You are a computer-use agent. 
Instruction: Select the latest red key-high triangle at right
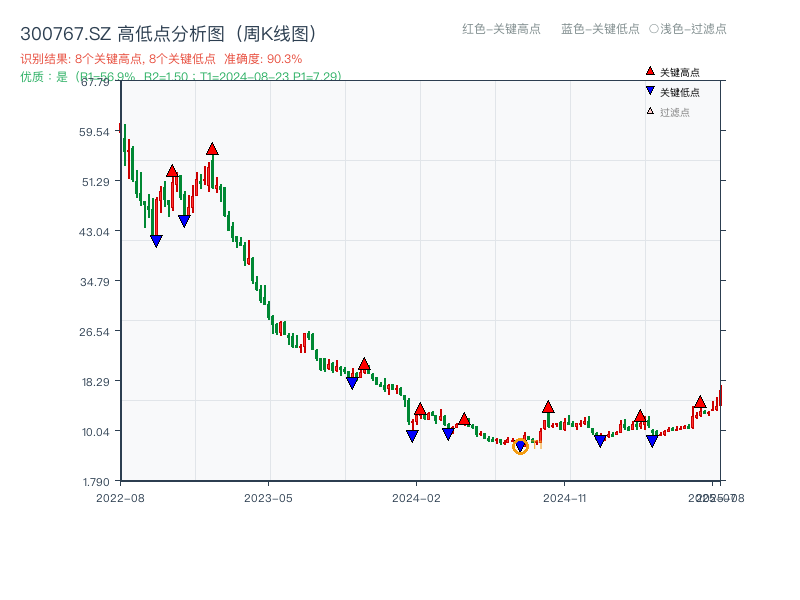pos(700,402)
